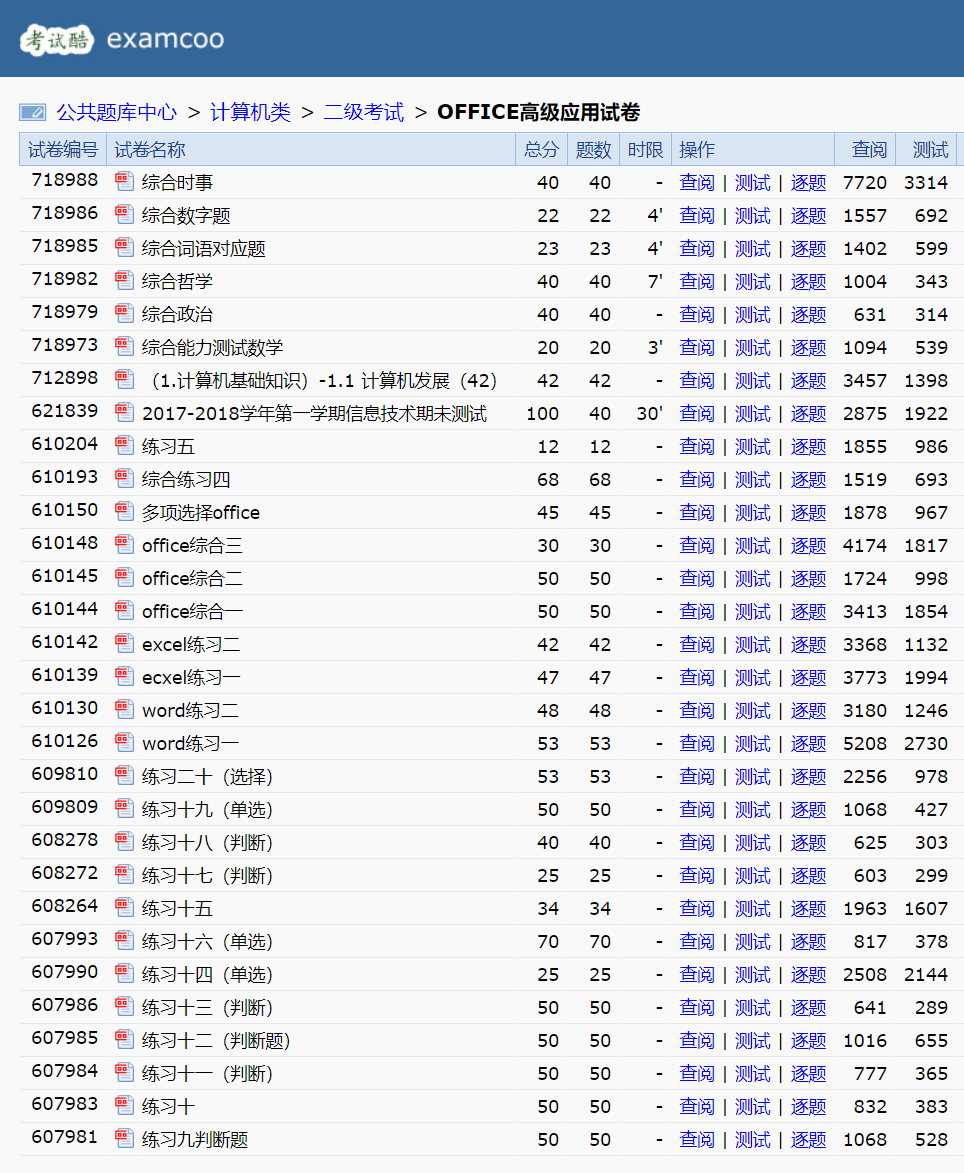The image size is (964, 1173).
Task: Click the 30' time limit cell
Action: point(649,414)
